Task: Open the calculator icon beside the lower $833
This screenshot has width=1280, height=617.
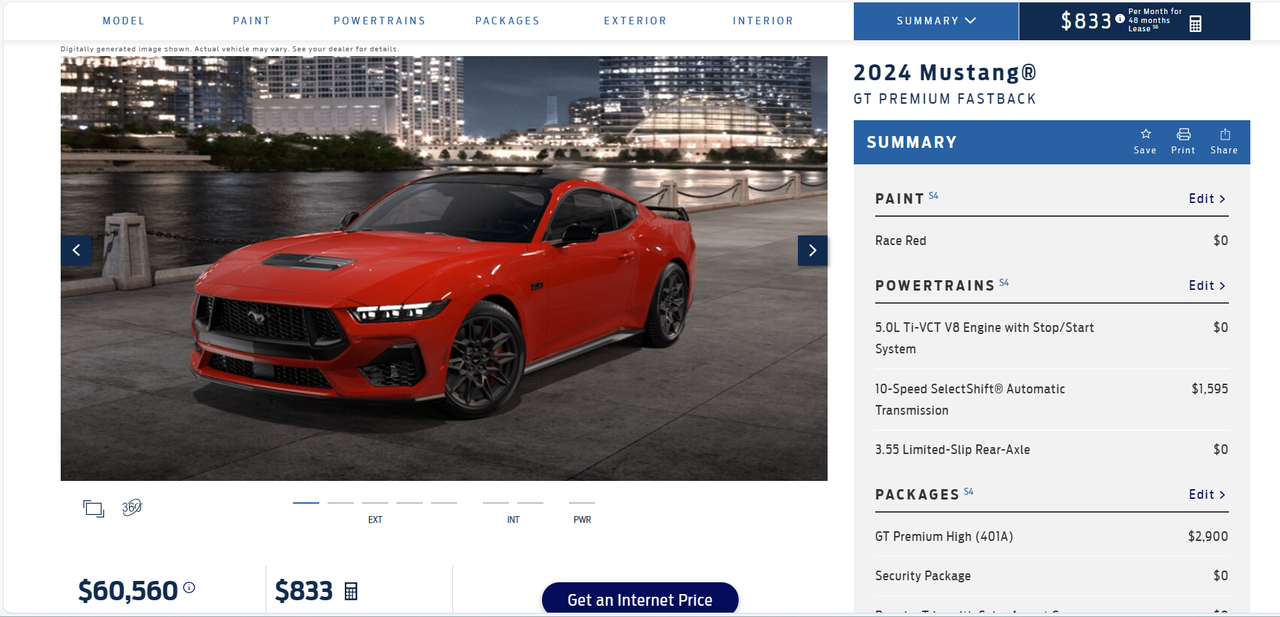Action: [x=351, y=591]
